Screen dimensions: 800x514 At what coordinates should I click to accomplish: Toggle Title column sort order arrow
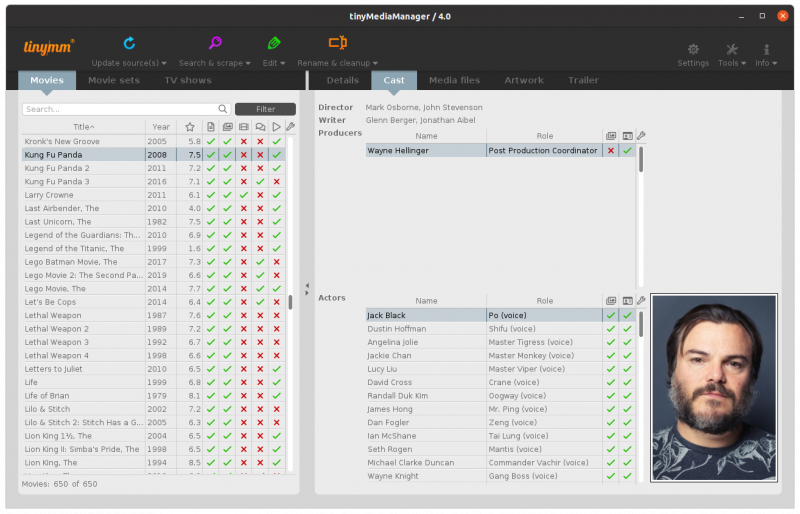[x=92, y=127]
